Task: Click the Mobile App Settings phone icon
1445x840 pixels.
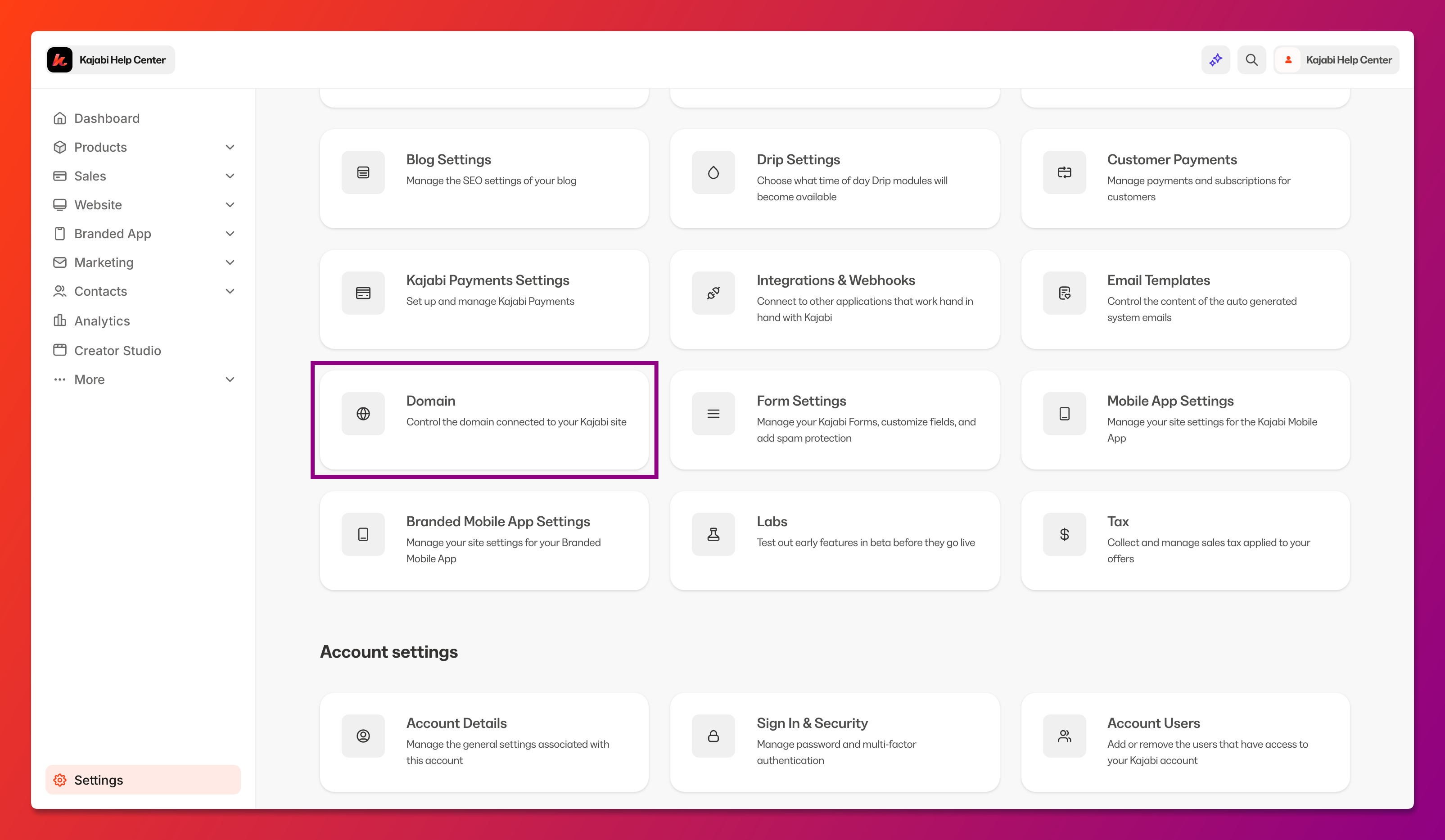Action: [x=1064, y=414]
